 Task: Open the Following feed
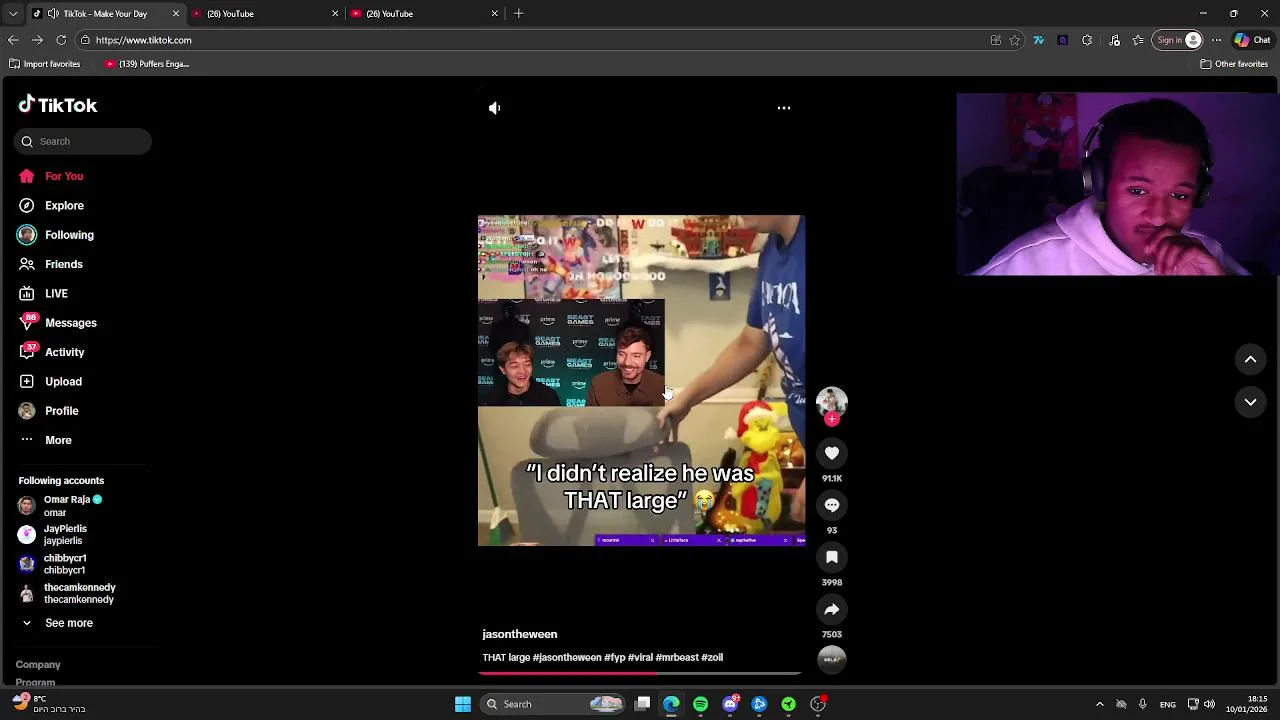(x=55, y=235)
